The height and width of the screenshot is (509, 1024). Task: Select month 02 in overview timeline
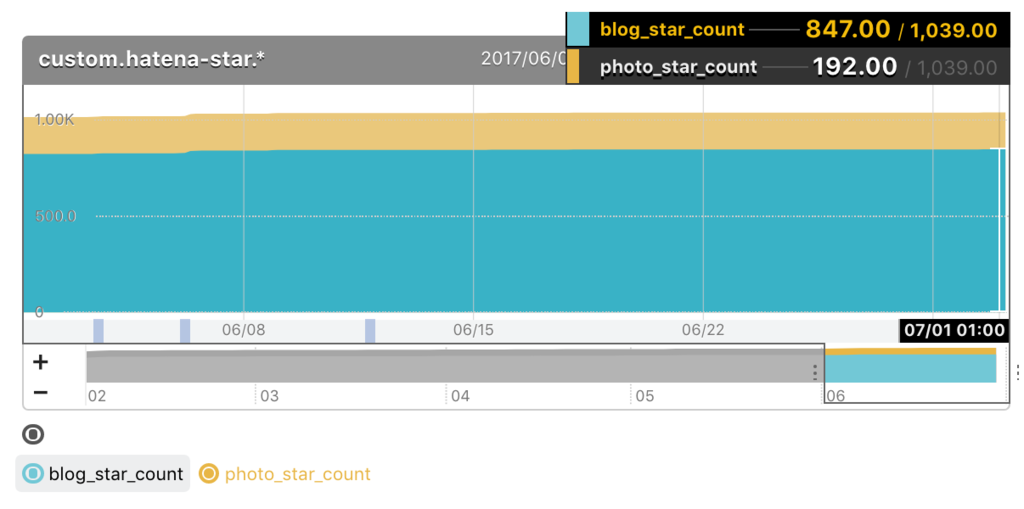97,396
